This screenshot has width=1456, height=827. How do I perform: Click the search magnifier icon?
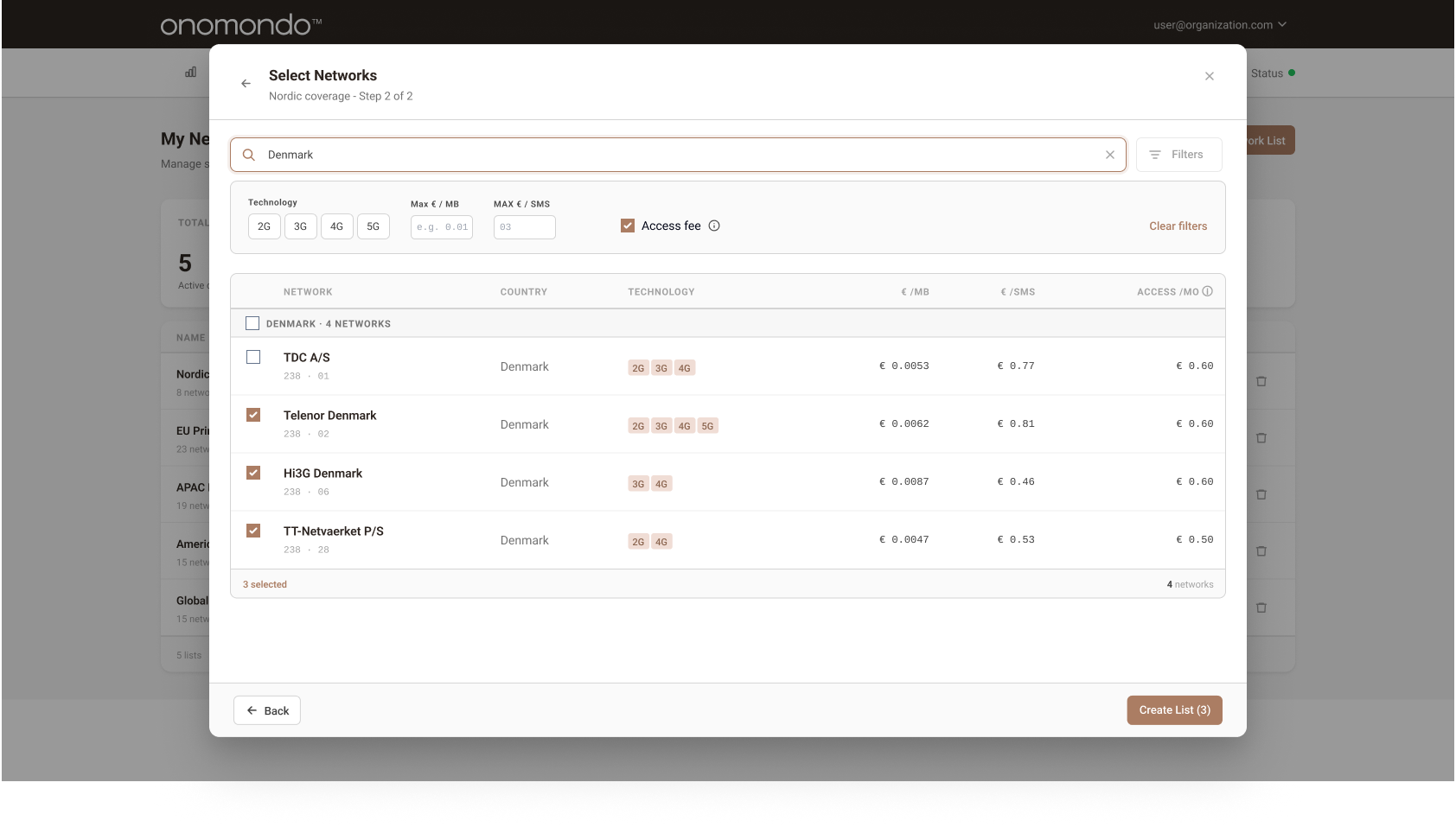tap(248, 155)
